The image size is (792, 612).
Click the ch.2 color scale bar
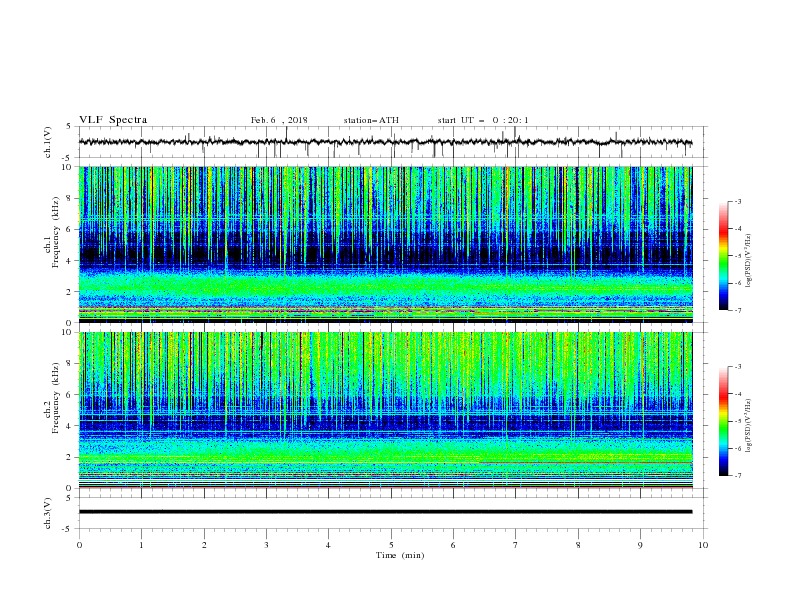723,421
